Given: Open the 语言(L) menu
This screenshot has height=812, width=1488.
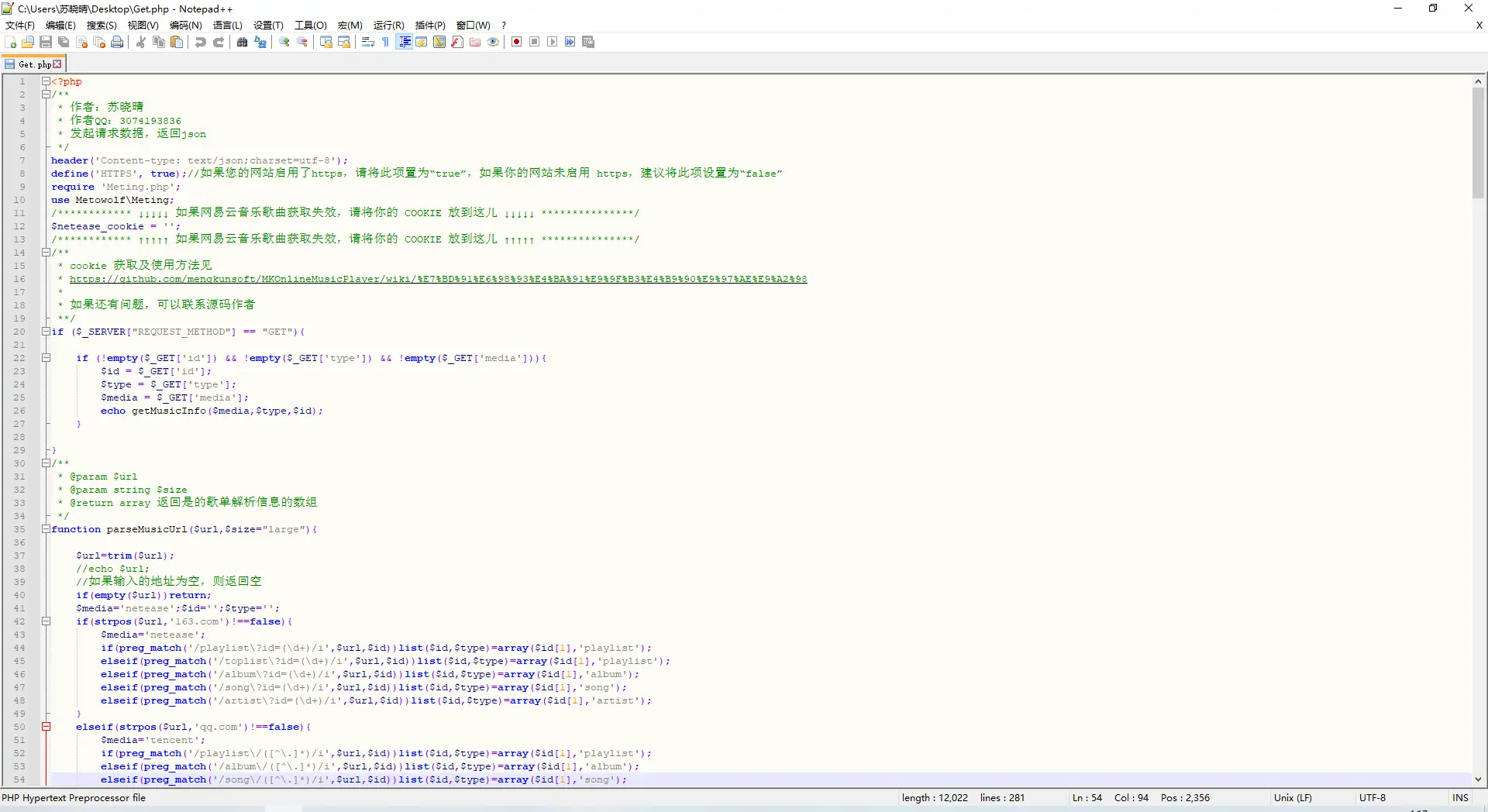Looking at the screenshot, I should pos(228,26).
